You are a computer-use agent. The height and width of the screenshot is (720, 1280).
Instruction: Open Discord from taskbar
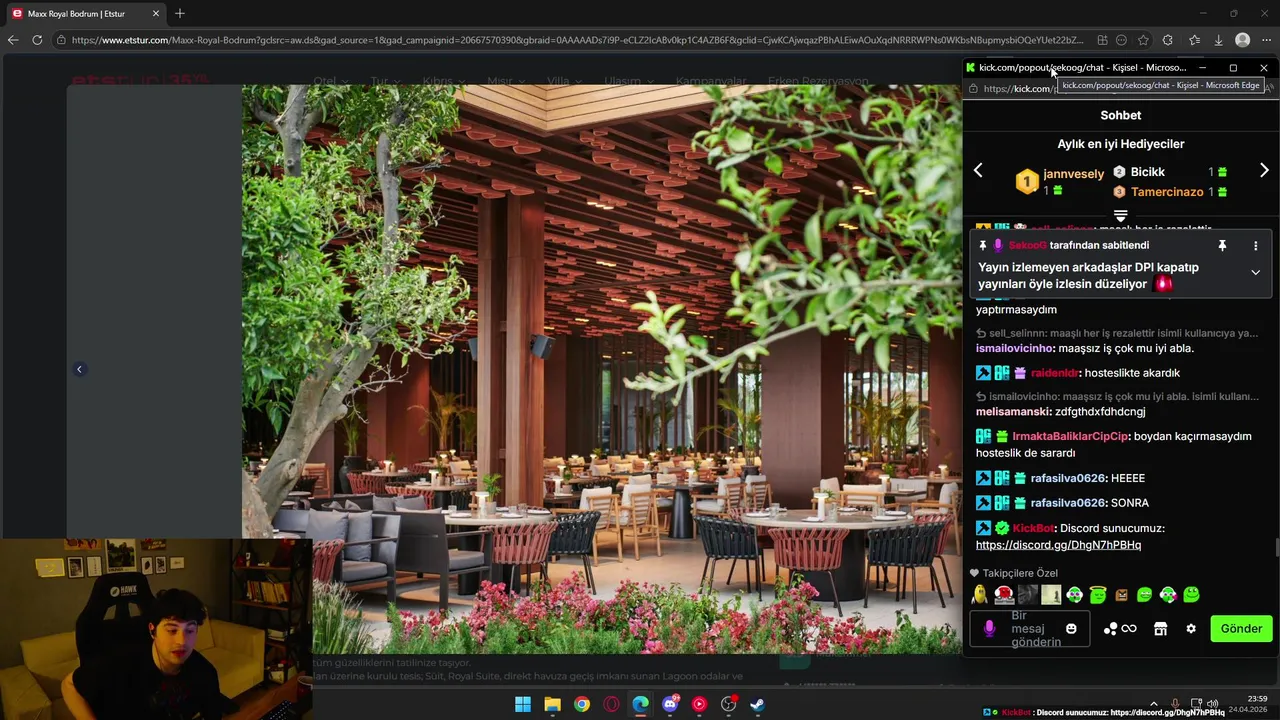[x=670, y=704]
